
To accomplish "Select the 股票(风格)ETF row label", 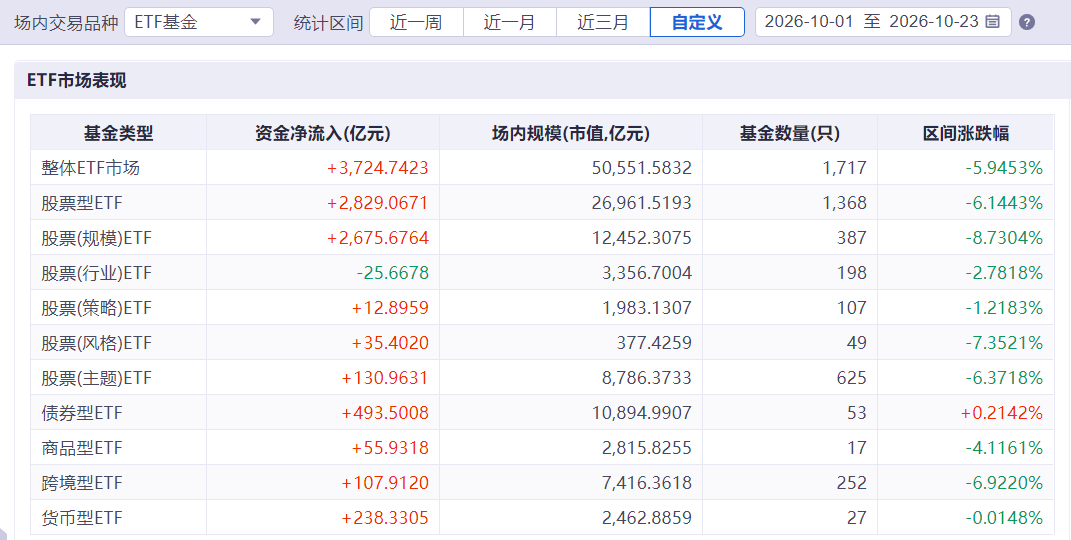I will pos(96,343).
